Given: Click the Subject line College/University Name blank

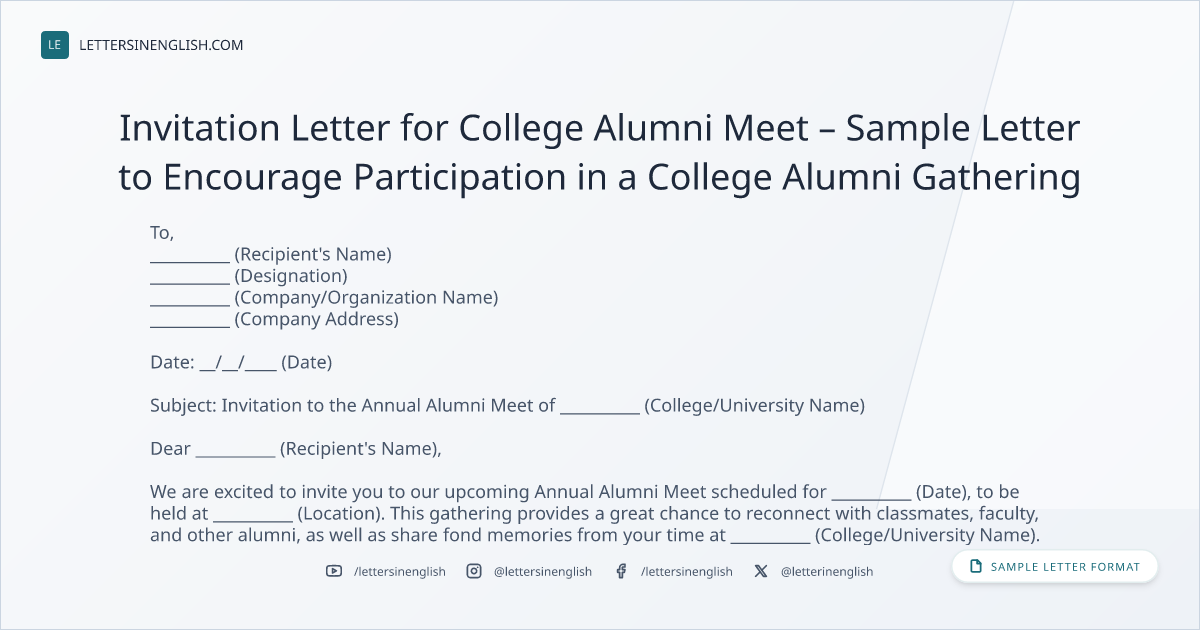Looking at the screenshot, I should tap(600, 407).
